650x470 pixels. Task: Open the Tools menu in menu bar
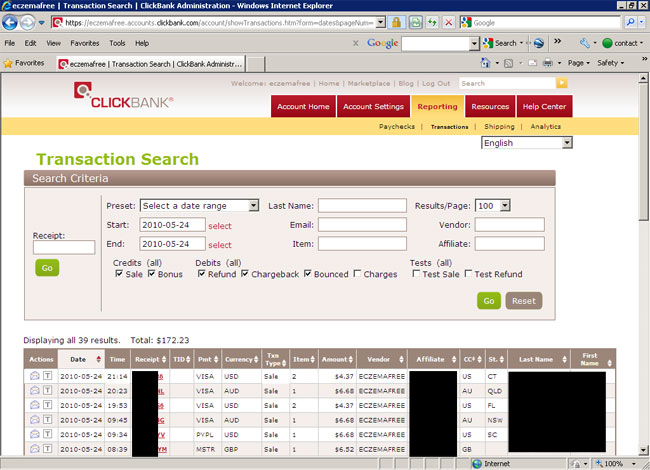[117, 43]
